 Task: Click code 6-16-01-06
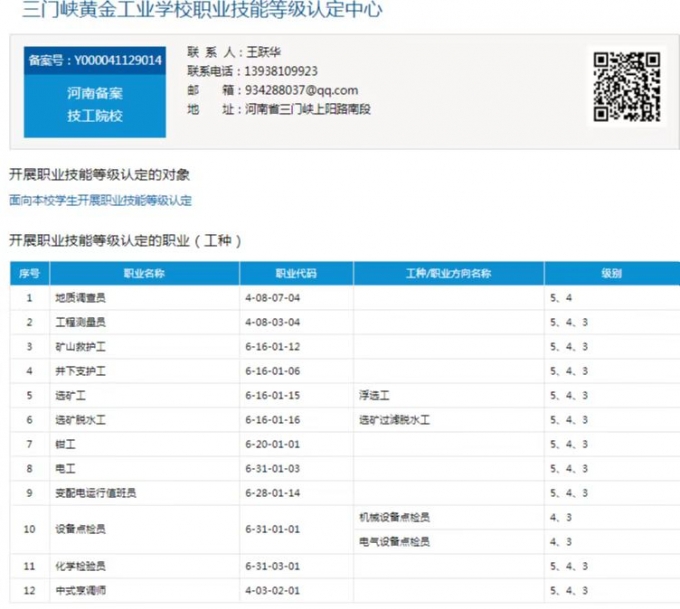(x=272, y=371)
